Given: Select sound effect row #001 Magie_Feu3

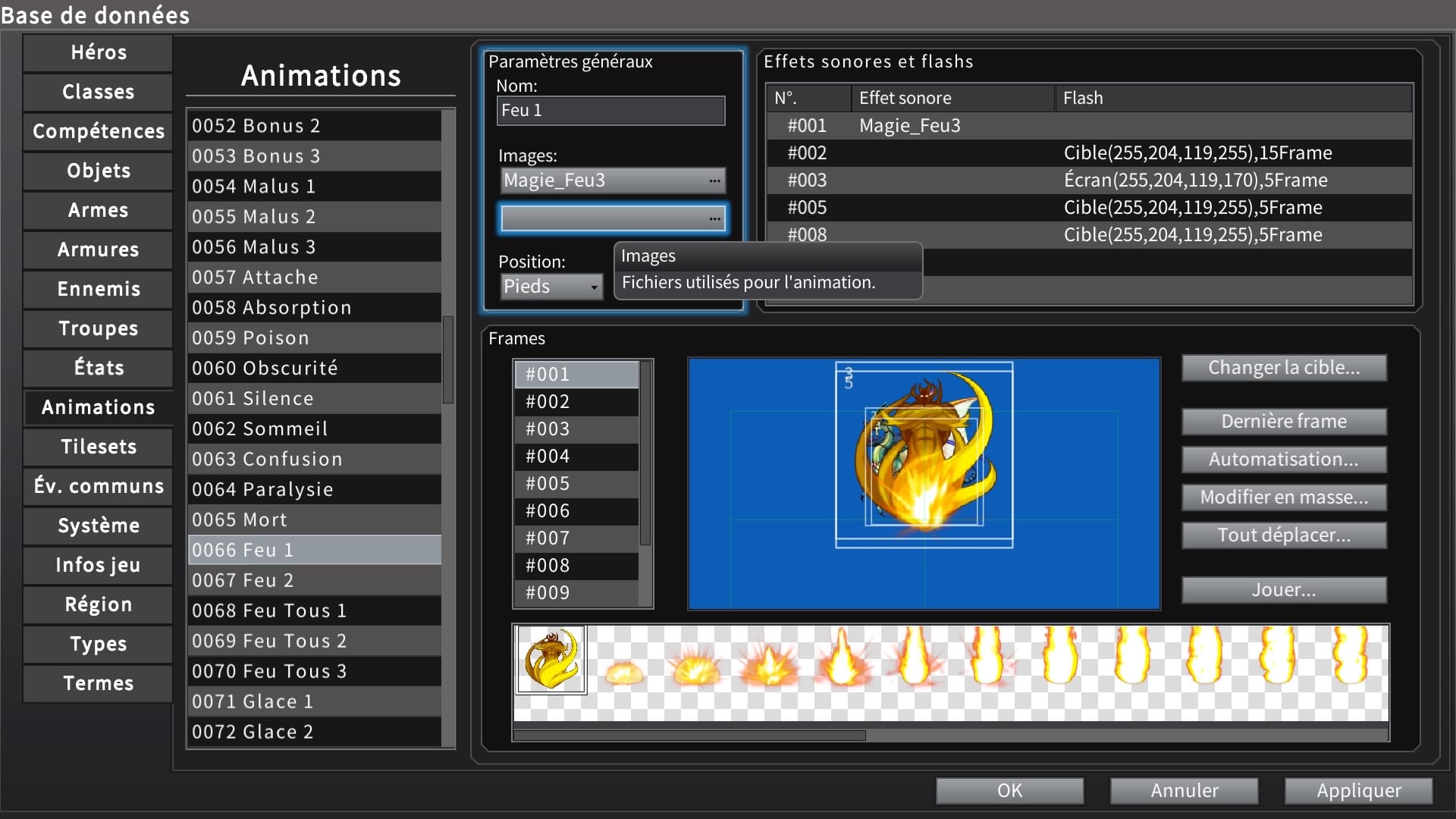Looking at the screenshot, I should 1090,126.
